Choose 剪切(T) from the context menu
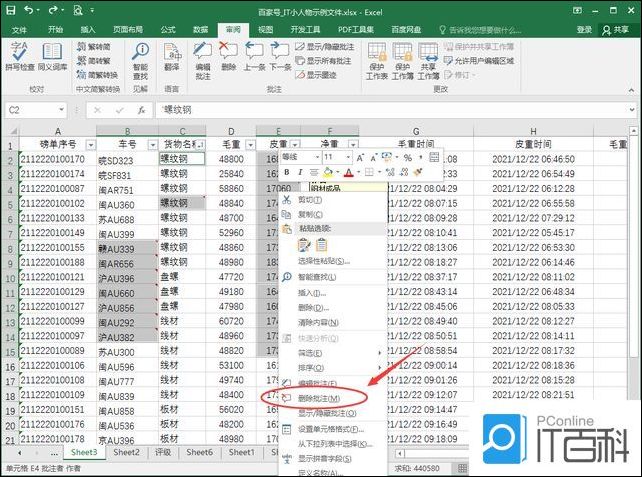Screen dimensions: 642x477 pyautogui.click(x=332, y=200)
